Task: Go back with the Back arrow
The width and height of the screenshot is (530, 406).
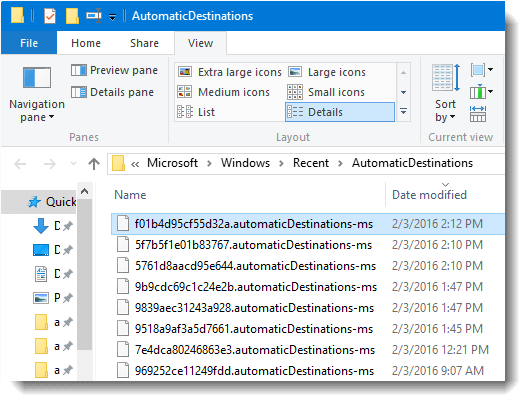Action: [x=20, y=164]
